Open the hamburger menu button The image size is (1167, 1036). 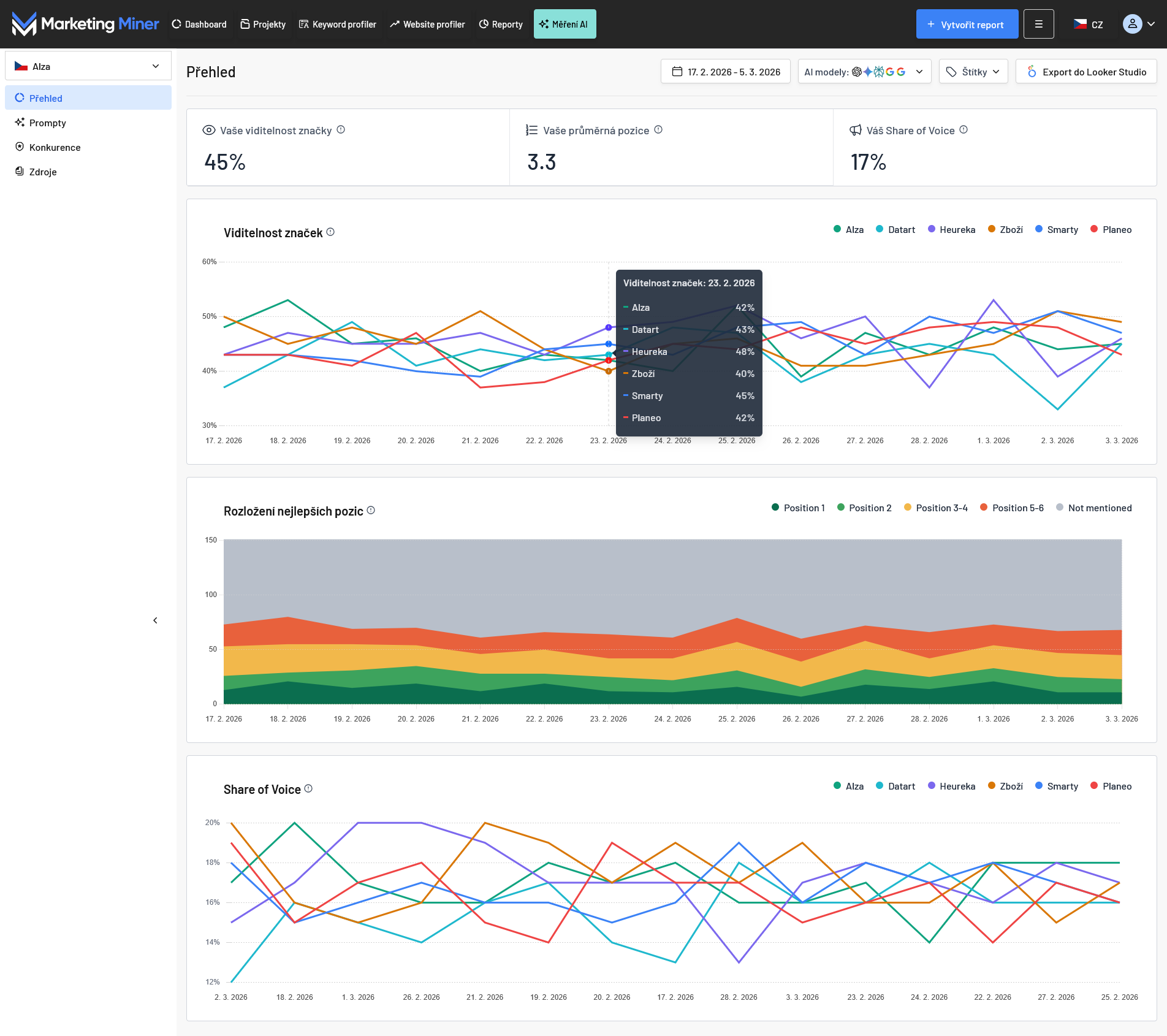tap(1038, 24)
